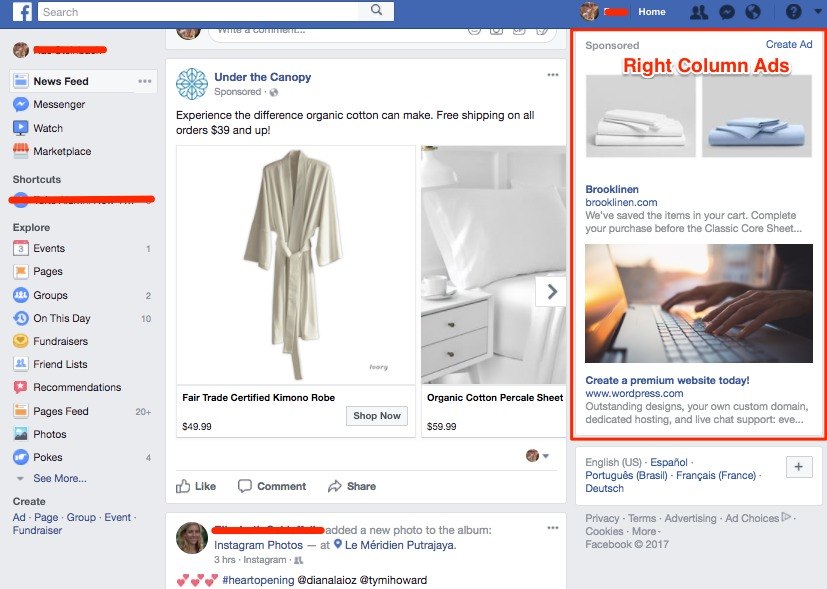827x589 pixels.
Task: Click next arrow on product carousel
Action: point(551,292)
